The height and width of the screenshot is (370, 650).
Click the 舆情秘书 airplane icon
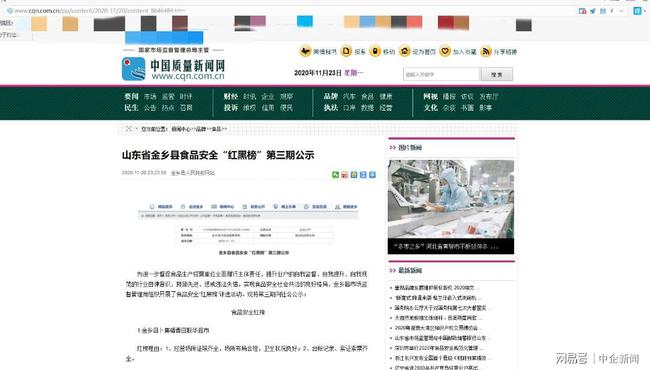coord(305,51)
